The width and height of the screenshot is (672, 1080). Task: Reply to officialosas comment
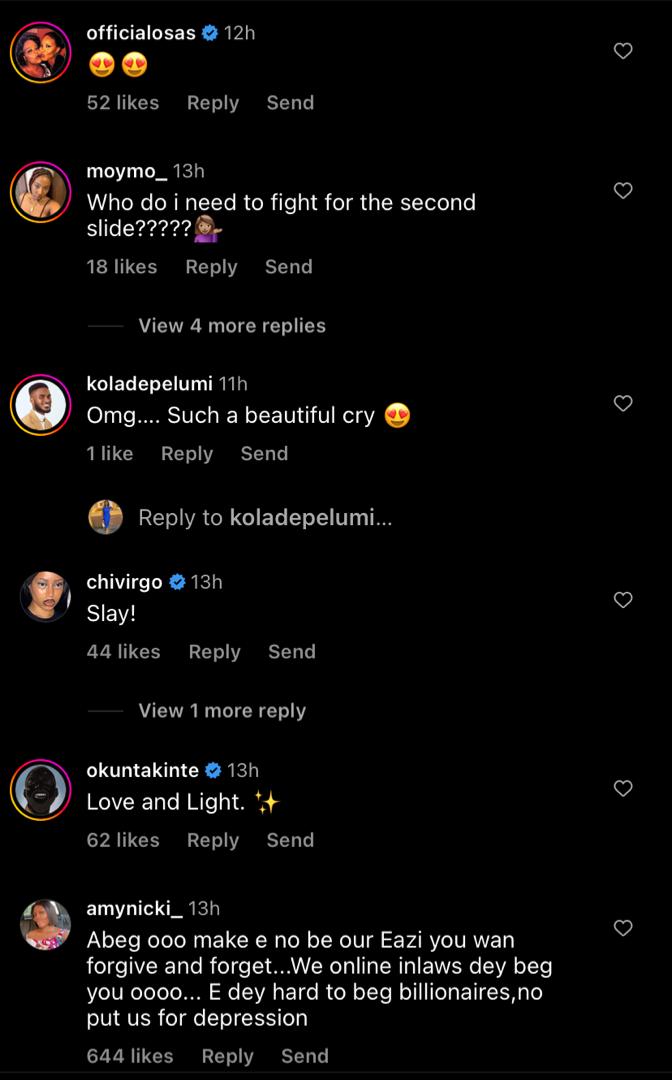pos(213,103)
